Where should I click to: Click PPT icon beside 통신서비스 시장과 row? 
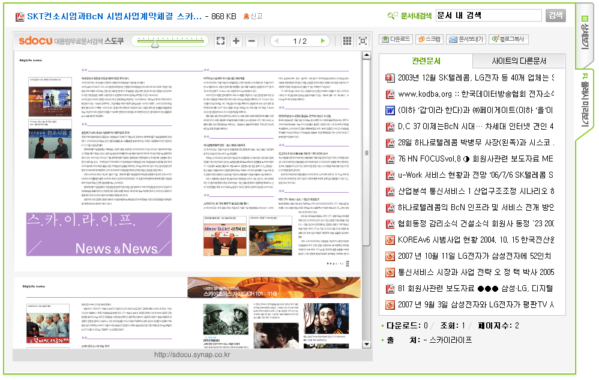coord(390,272)
